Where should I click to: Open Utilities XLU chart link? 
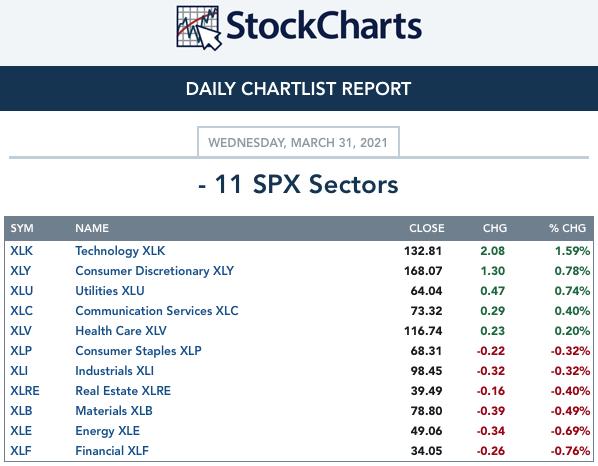point(110,291)
